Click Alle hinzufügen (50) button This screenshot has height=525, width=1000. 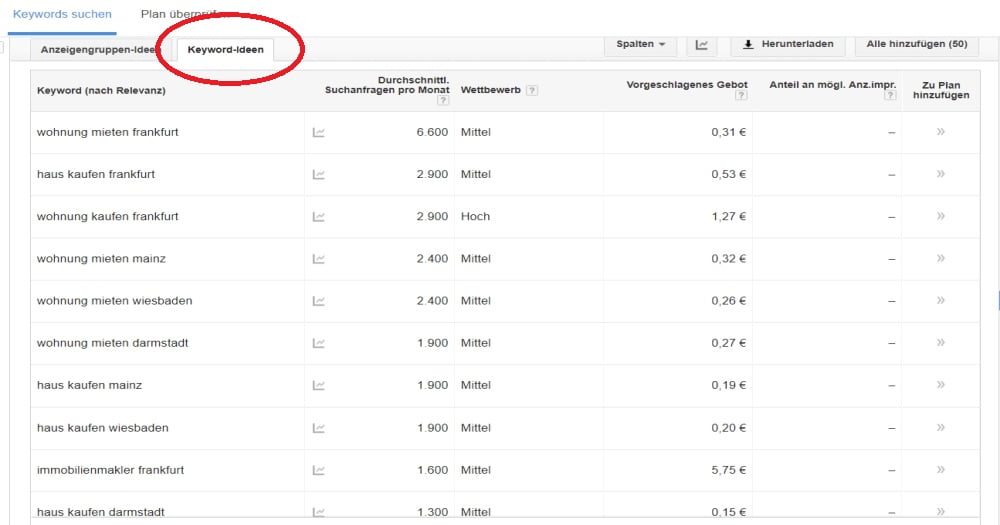coord(916,44)
